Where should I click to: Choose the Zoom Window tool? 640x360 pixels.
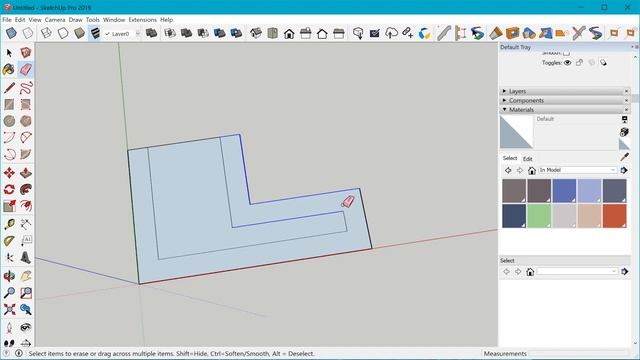pos(26,293)
